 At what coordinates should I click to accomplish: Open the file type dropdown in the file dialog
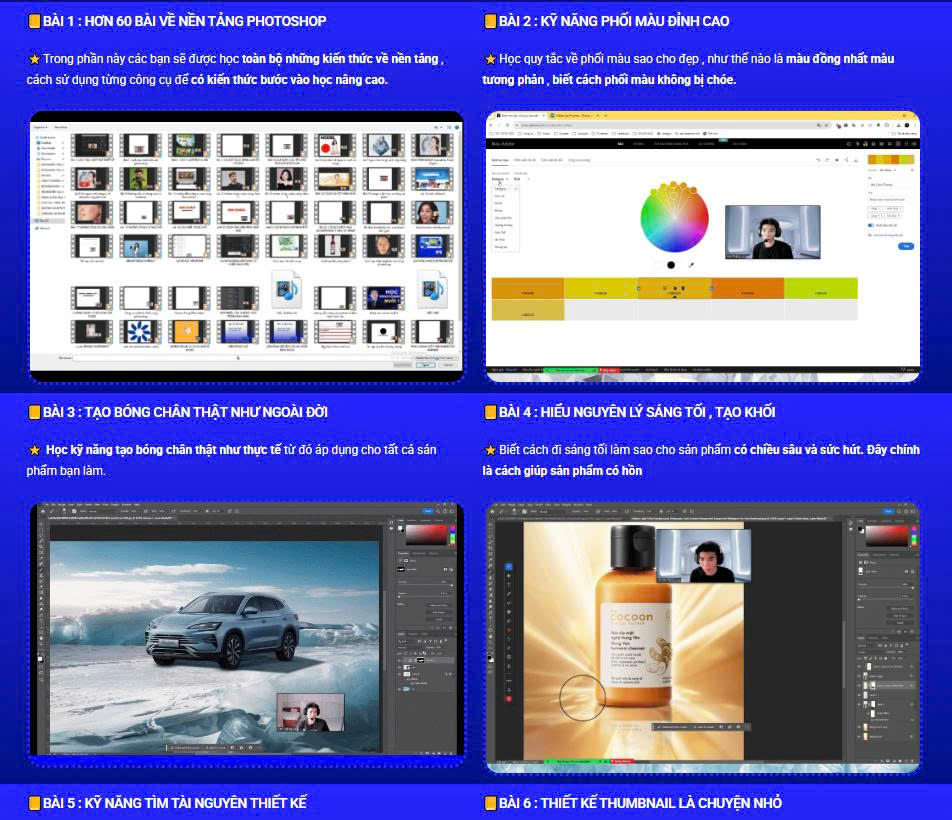point(437,356)
